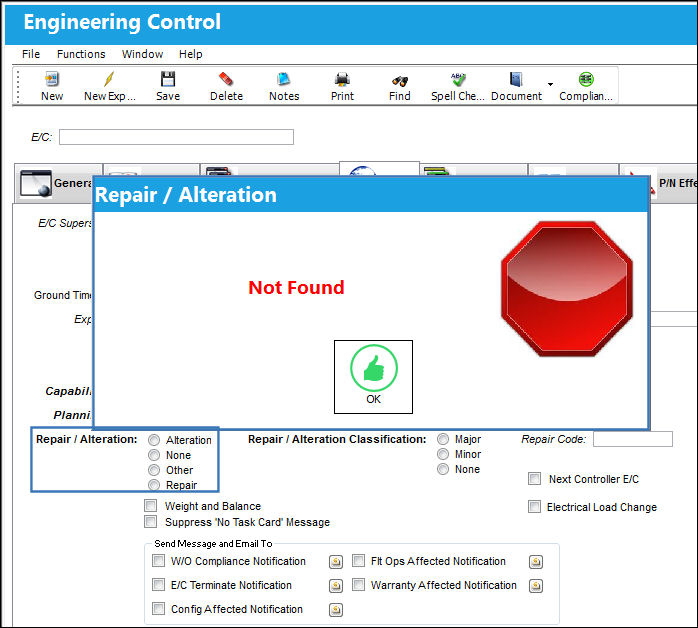698x628 pixels.
Task: Click the toolbar drag handle grip
Action: [x=18, y=86]
